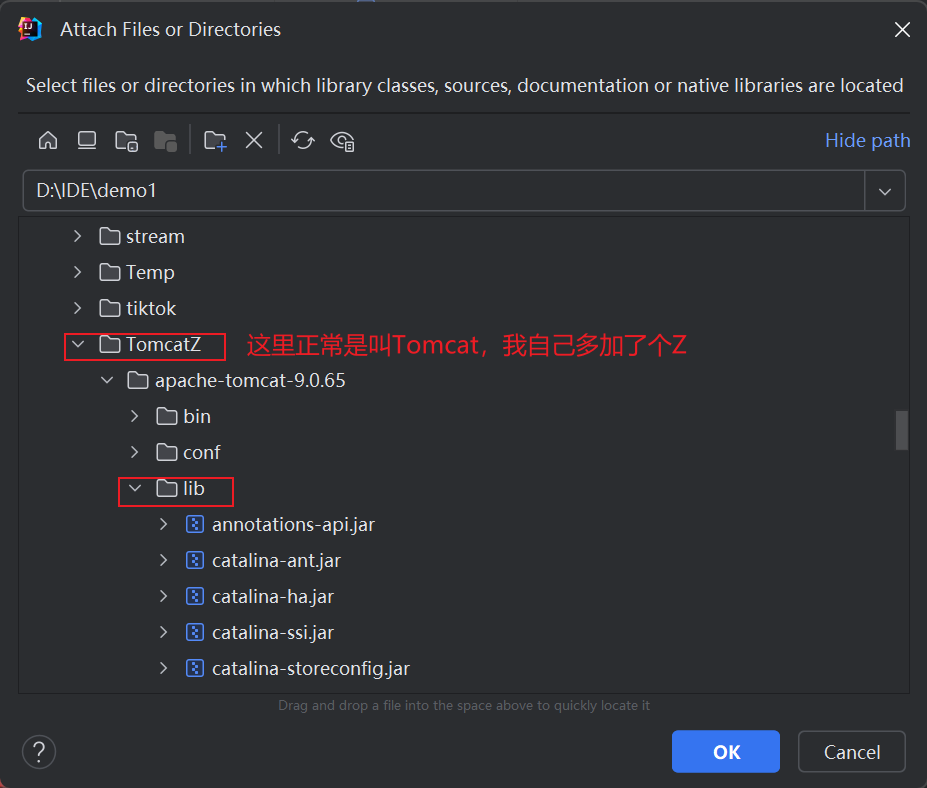This screenshot has height=788, width=927.
Task: Open the path history dropdown arrow
Action: (885, 191)
